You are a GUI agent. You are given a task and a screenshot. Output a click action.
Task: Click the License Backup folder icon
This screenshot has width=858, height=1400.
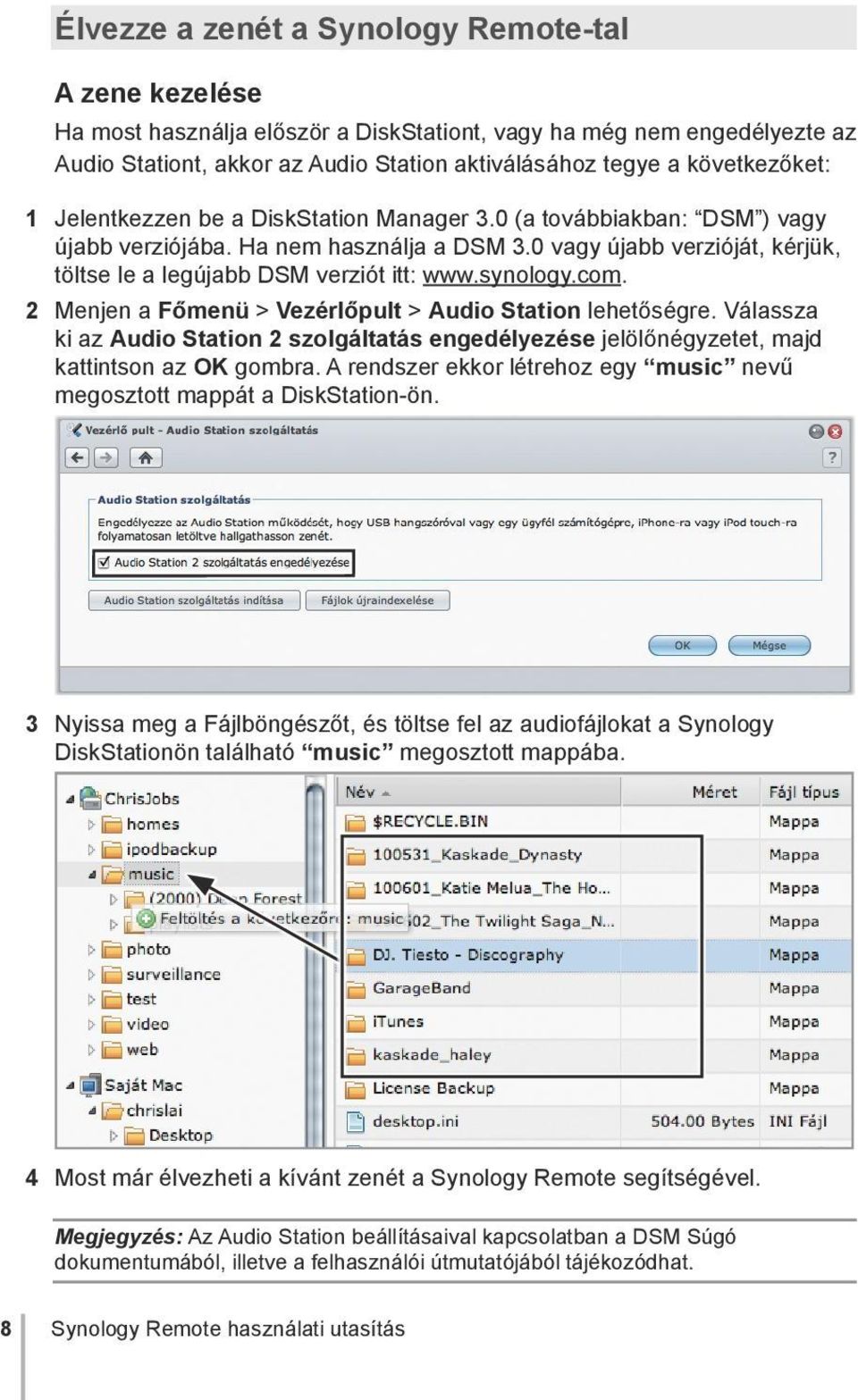click(x=356, y=1089)
